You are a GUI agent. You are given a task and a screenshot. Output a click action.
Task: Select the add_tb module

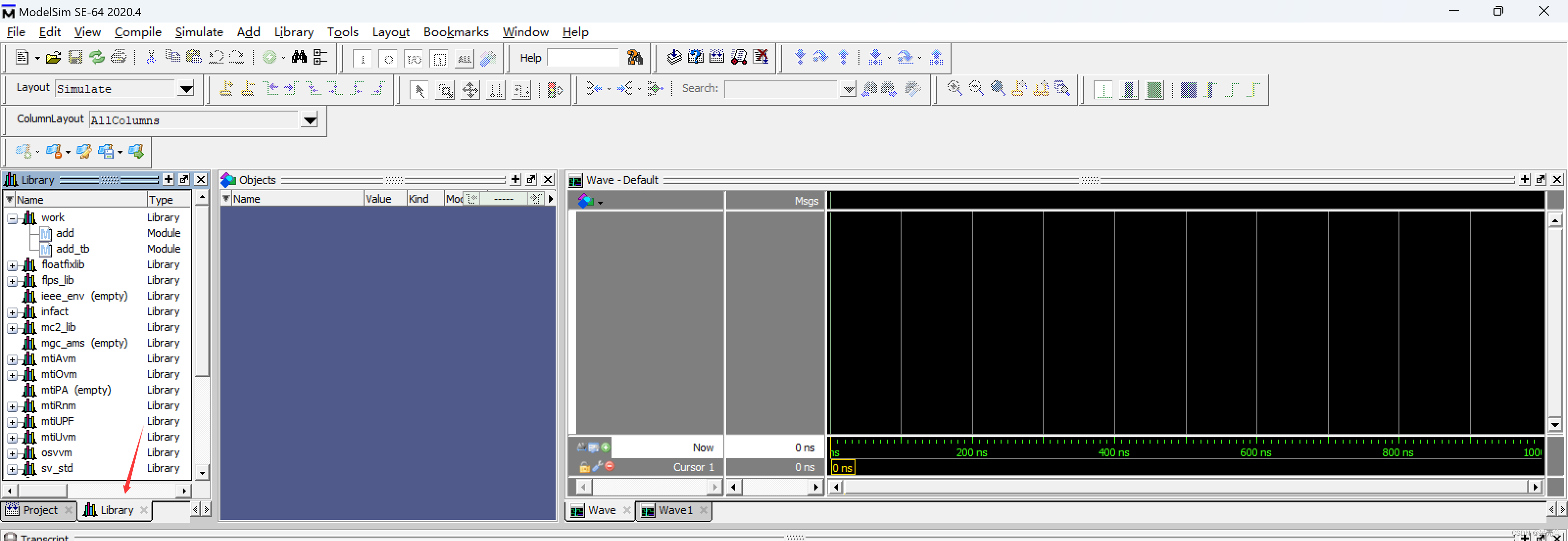coord(73,249)
